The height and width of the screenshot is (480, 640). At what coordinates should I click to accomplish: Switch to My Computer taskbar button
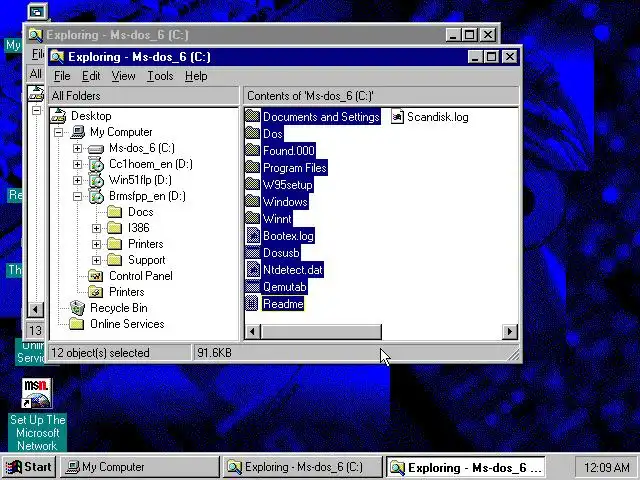pos(140,467)
